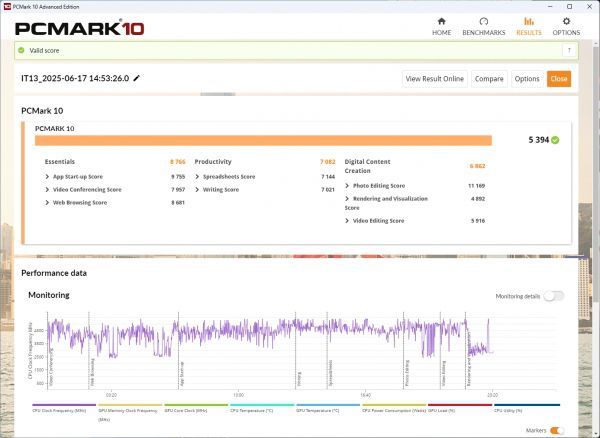Image resolution: width=600 pixels, height=438 pixels.
Task: Click the help question mark in Valid score bar
Action: tap(569, 50)
